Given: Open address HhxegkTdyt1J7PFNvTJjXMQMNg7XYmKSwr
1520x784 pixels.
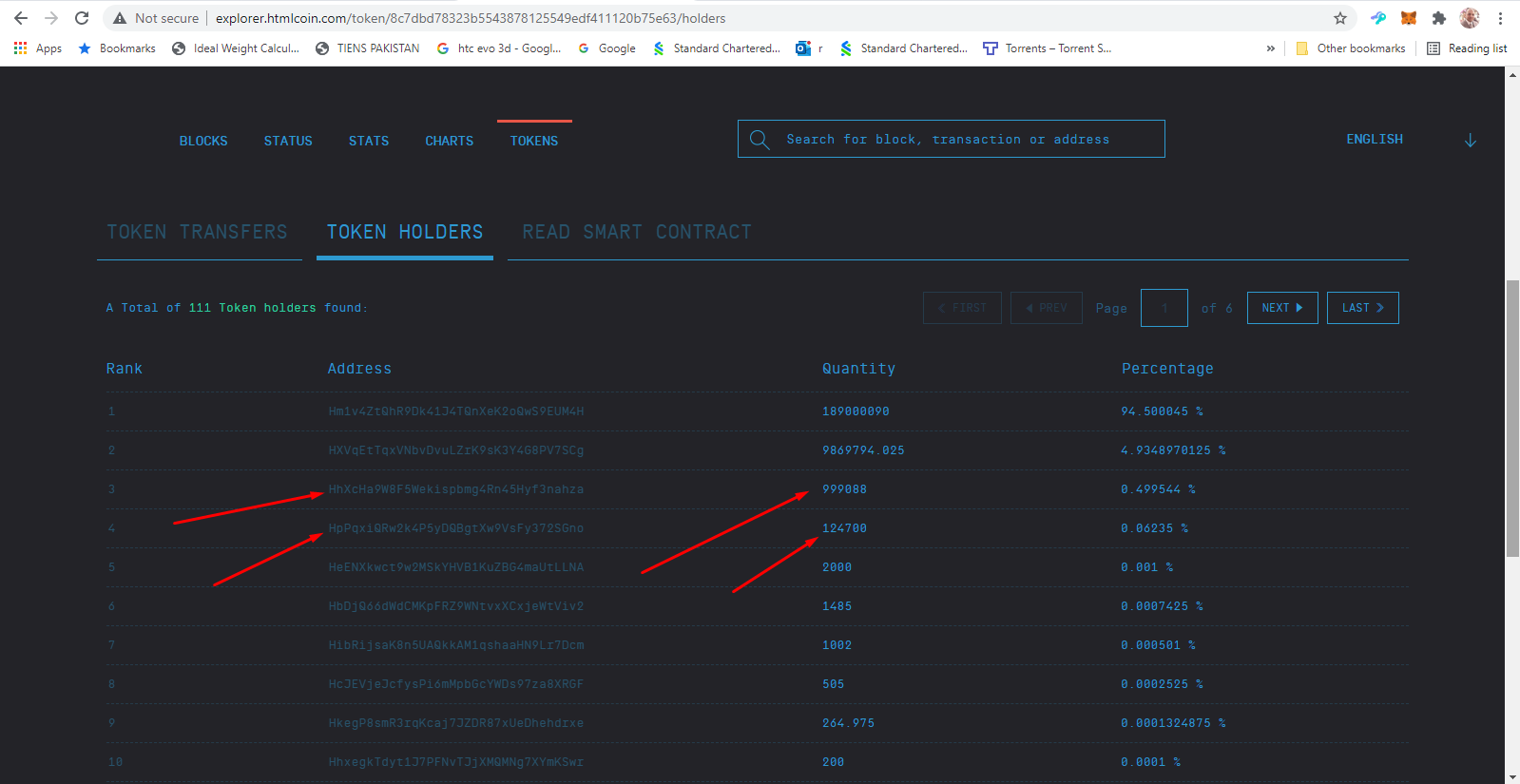Looking at the screenshot, I should click(x=456, y=762).
